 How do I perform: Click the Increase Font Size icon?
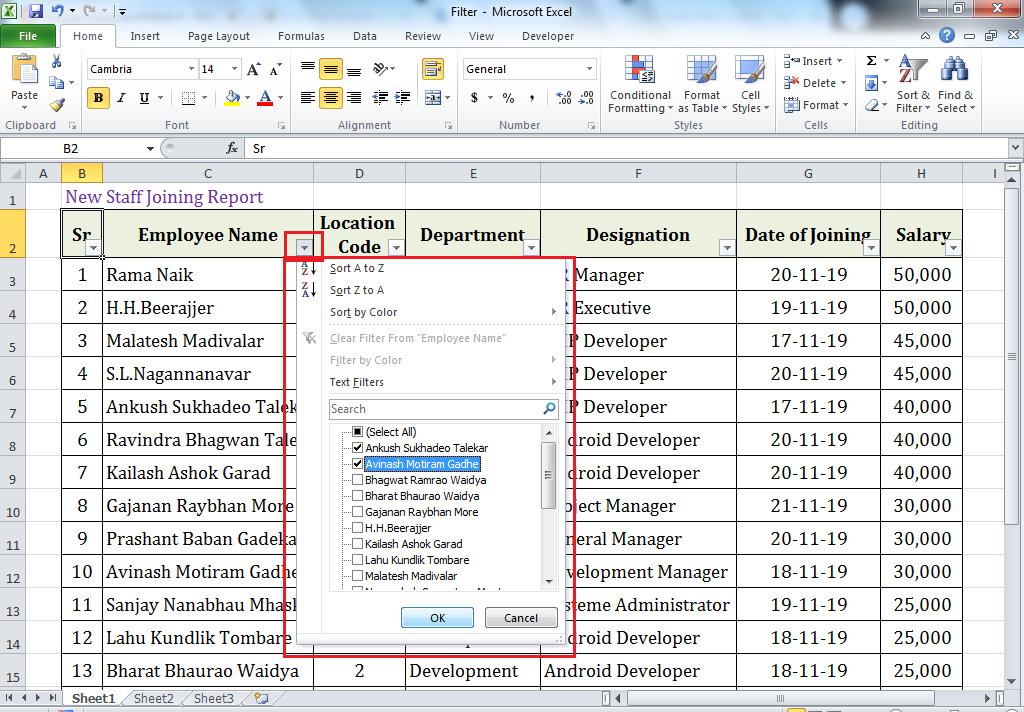pyautogui.click(x=253, y=69)
